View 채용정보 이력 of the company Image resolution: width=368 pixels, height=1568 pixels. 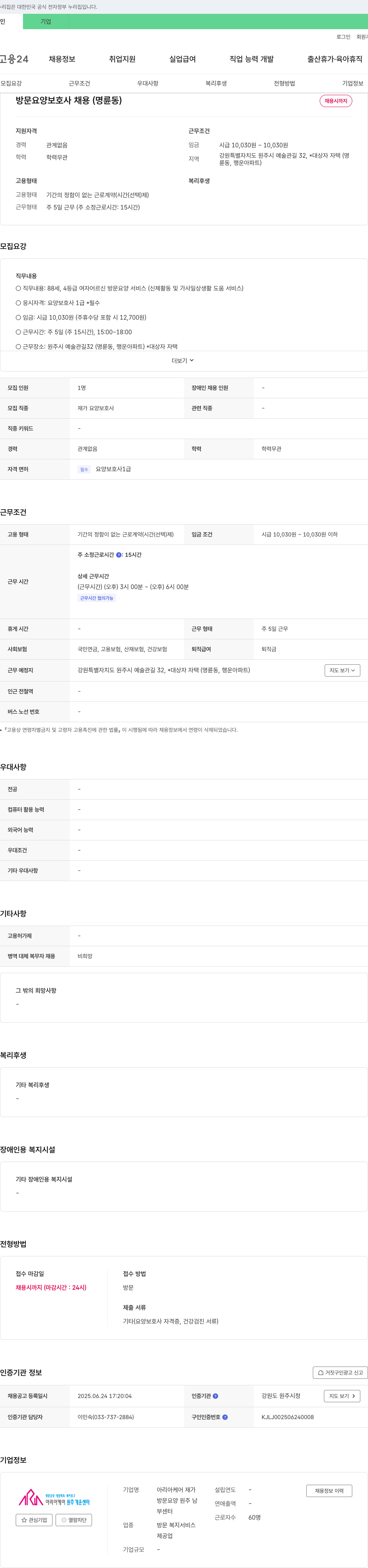point(329,1491)
